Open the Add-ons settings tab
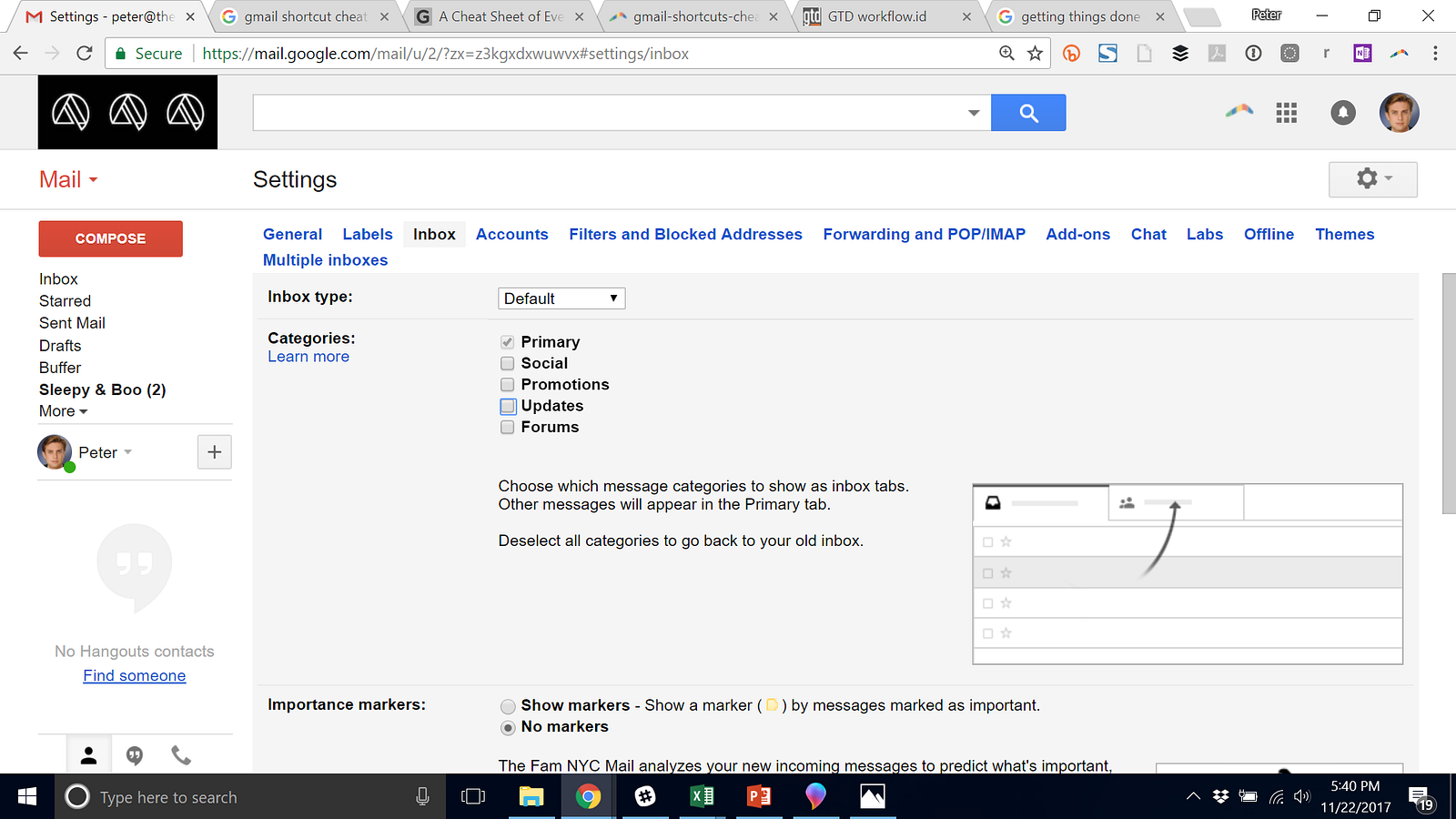The height and width of the screenshot is (819, 1456). (1078, 235)
